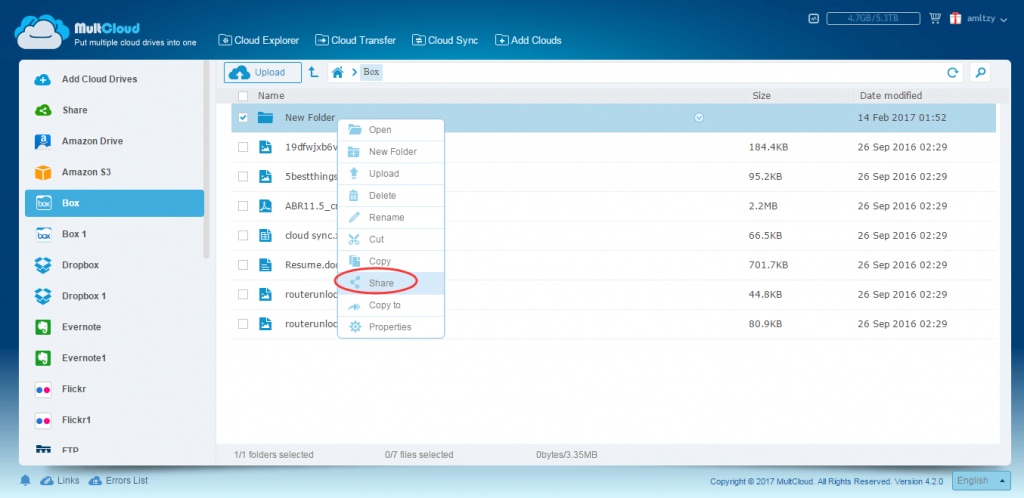Screen dimensions: 1024x498
Task: Click the PDF icon of ABR11.5 file
Action: point(264,206)
